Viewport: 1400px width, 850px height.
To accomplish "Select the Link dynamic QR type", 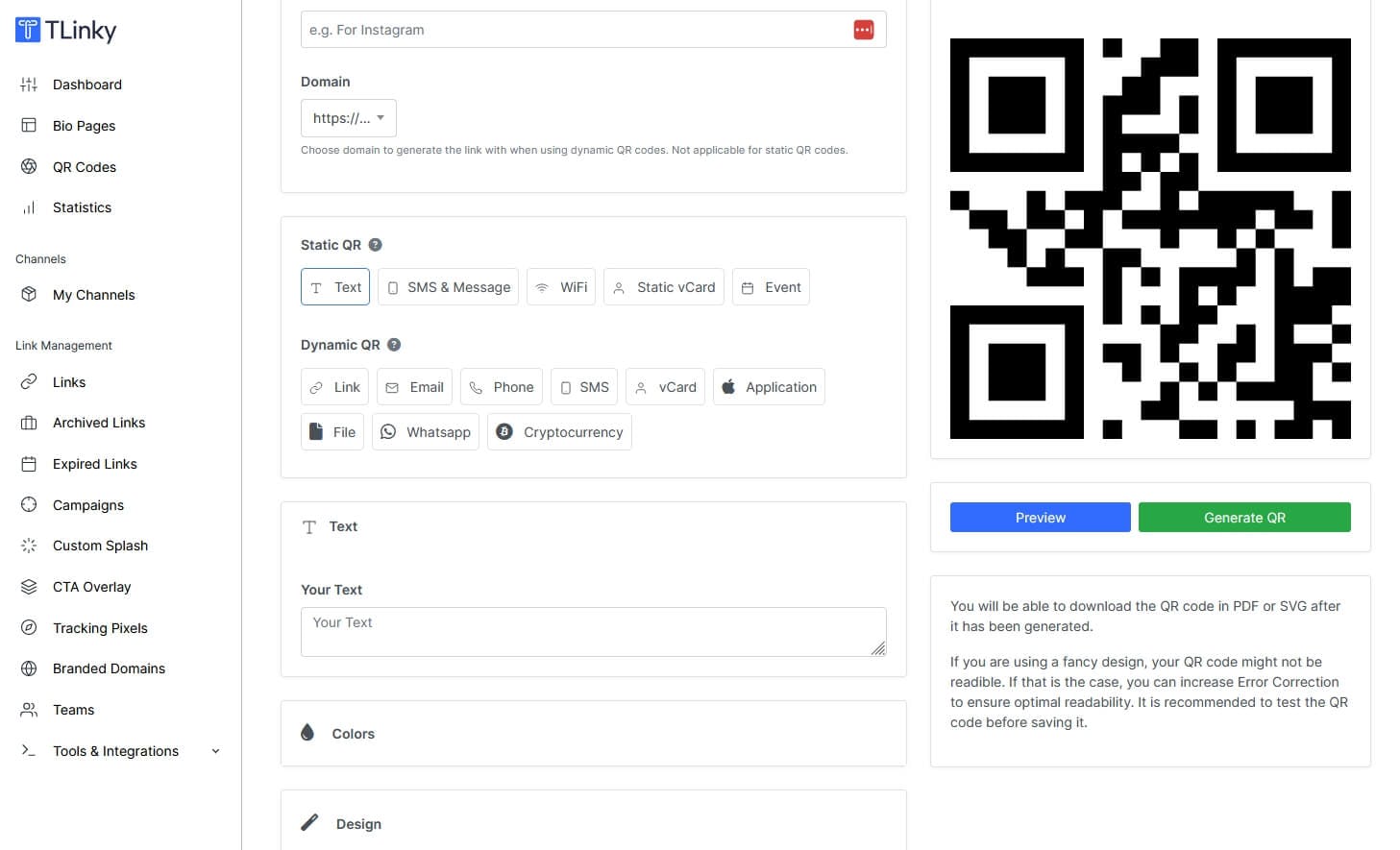I will tap(334, 387).
